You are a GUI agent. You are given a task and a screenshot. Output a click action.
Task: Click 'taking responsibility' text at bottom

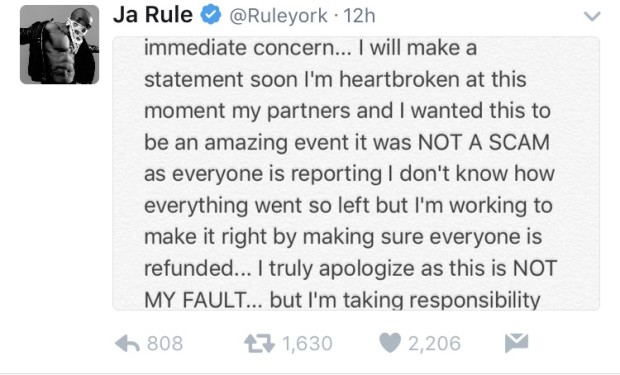coord(441,300)
